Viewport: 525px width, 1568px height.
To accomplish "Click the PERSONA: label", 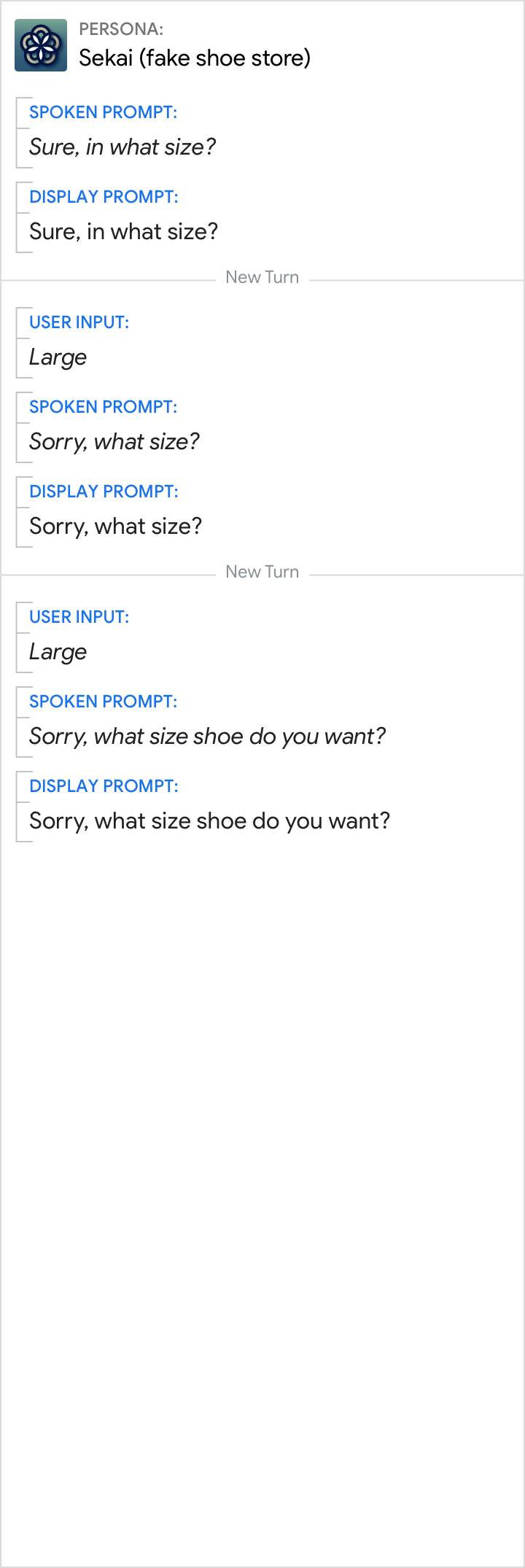I will [x=121, y=29].
